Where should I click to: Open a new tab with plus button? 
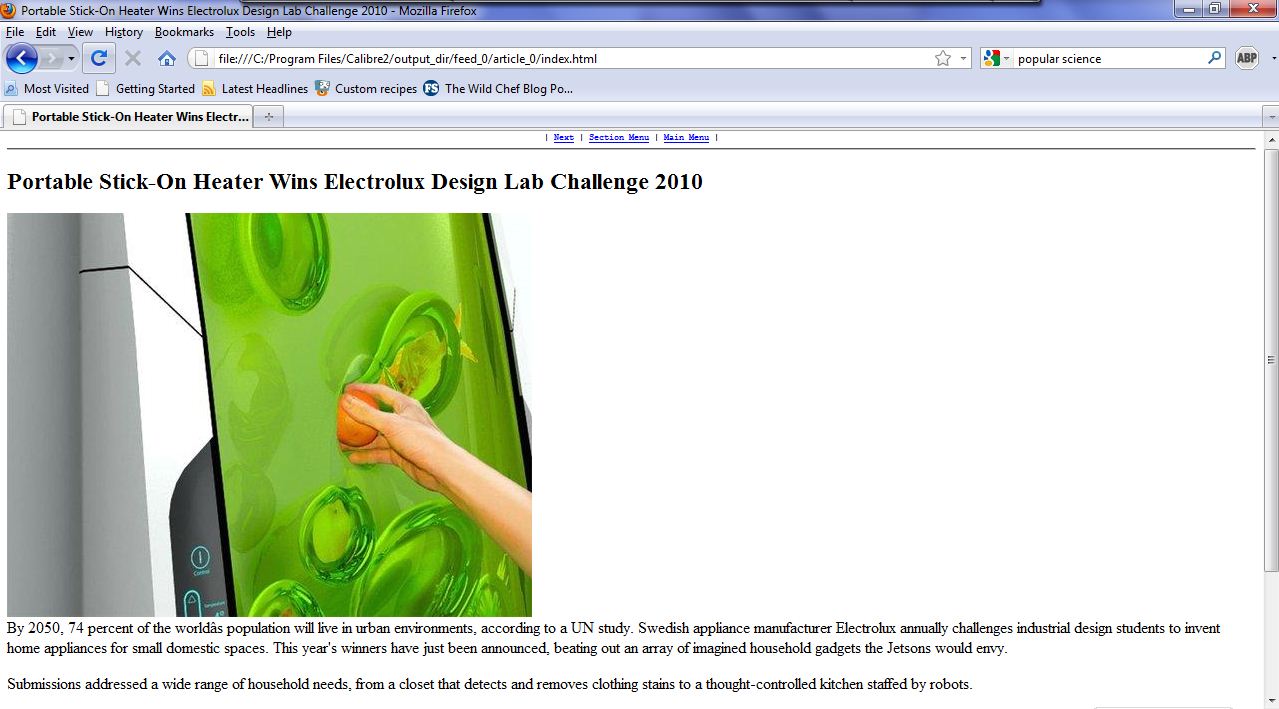[x=268, y=117]
